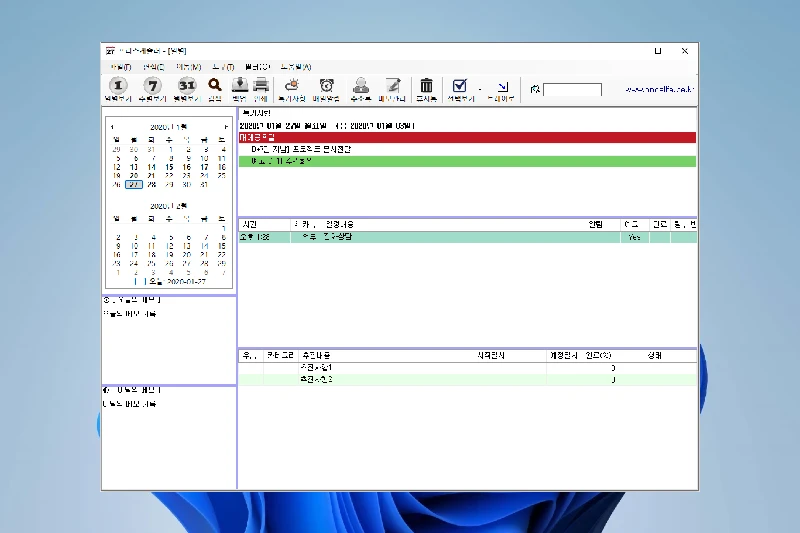Screen dimensions: 800x533
Task: Click the checkbox checkmark toolbar icon
Action: click(x=459, y=86)
